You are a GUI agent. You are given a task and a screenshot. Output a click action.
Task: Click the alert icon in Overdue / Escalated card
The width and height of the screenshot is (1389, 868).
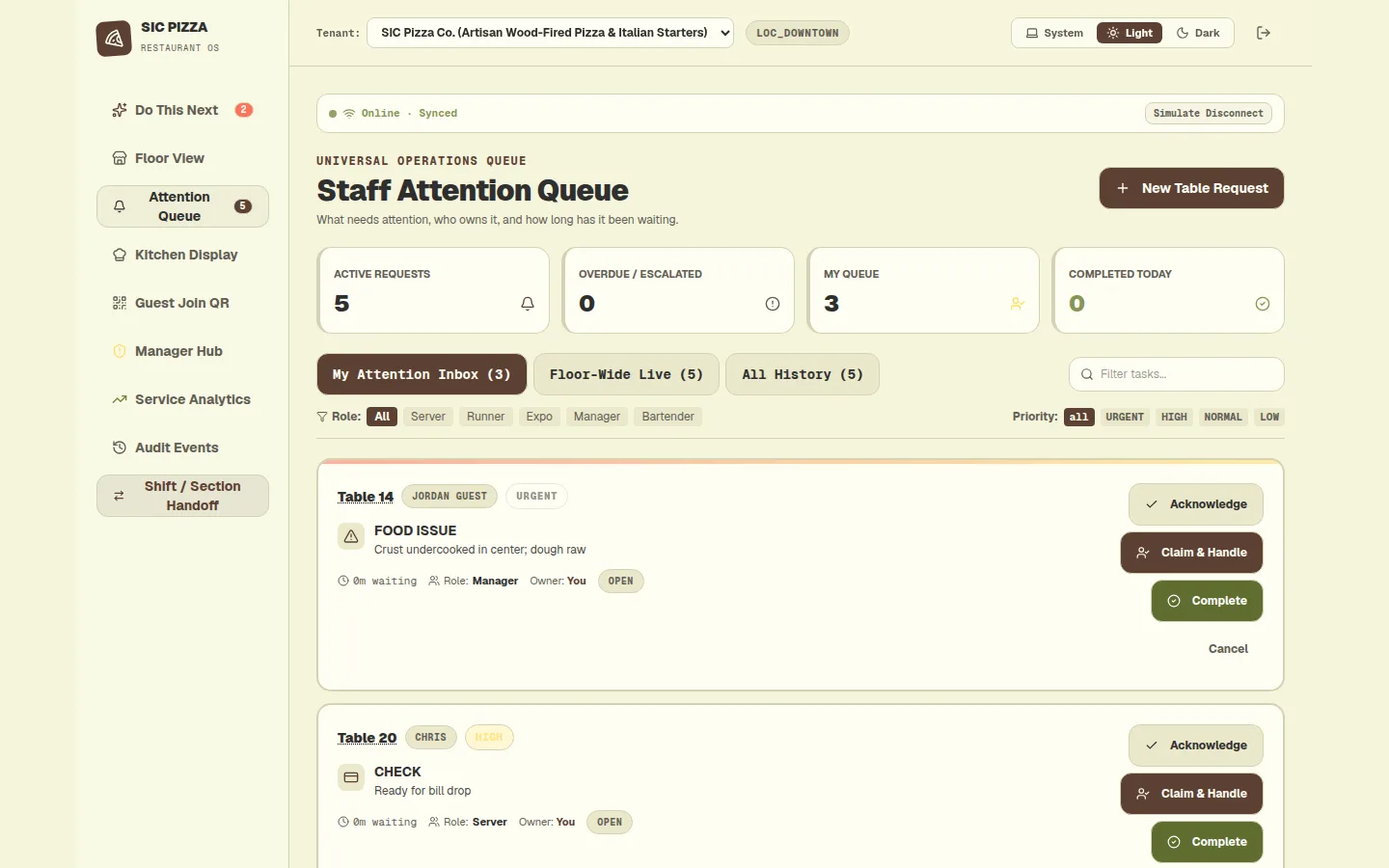click(773, 304)
